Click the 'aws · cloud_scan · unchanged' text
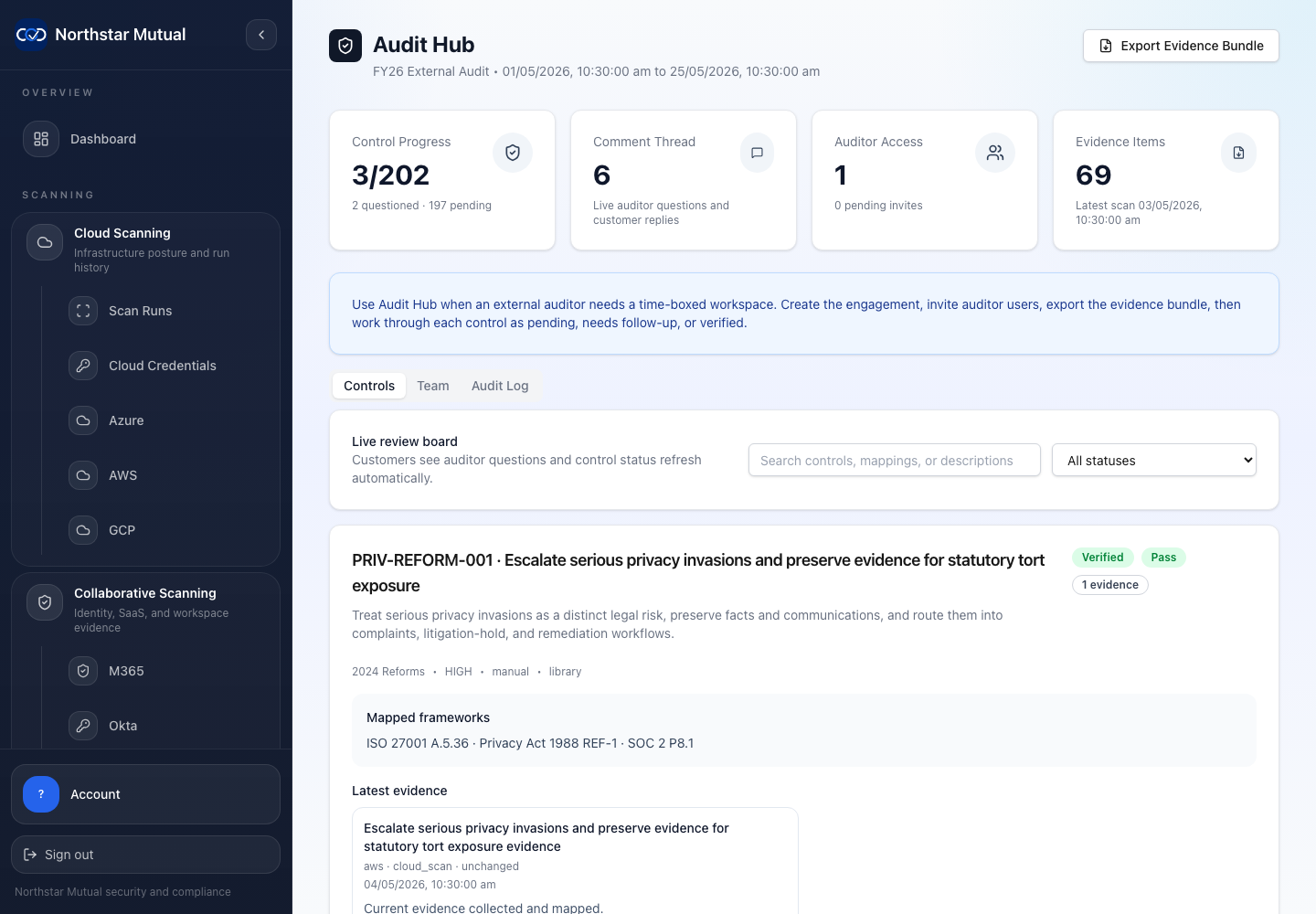 (x=441, y=866)
